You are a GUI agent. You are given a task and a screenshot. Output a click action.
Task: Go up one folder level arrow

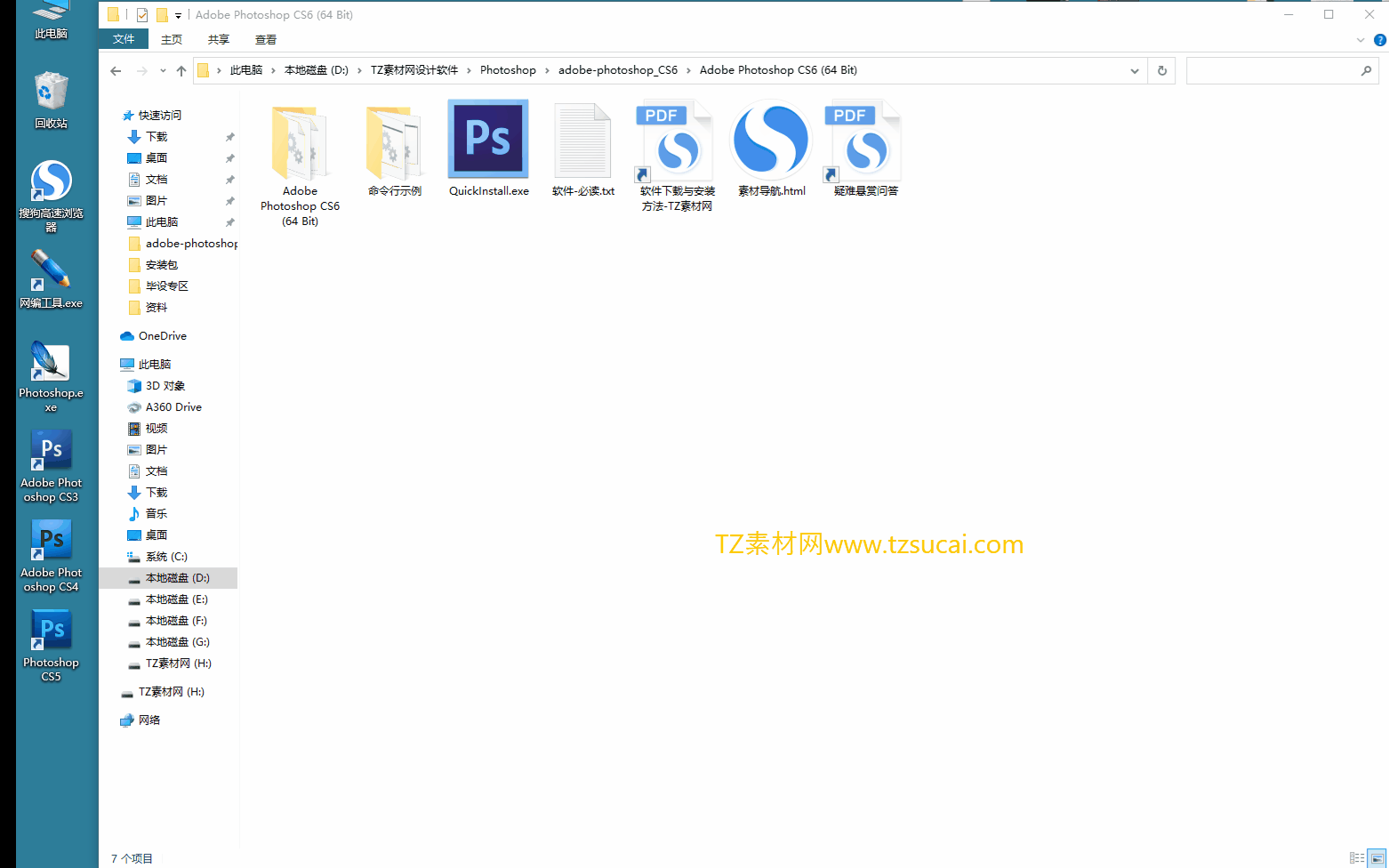coord(181,71)
